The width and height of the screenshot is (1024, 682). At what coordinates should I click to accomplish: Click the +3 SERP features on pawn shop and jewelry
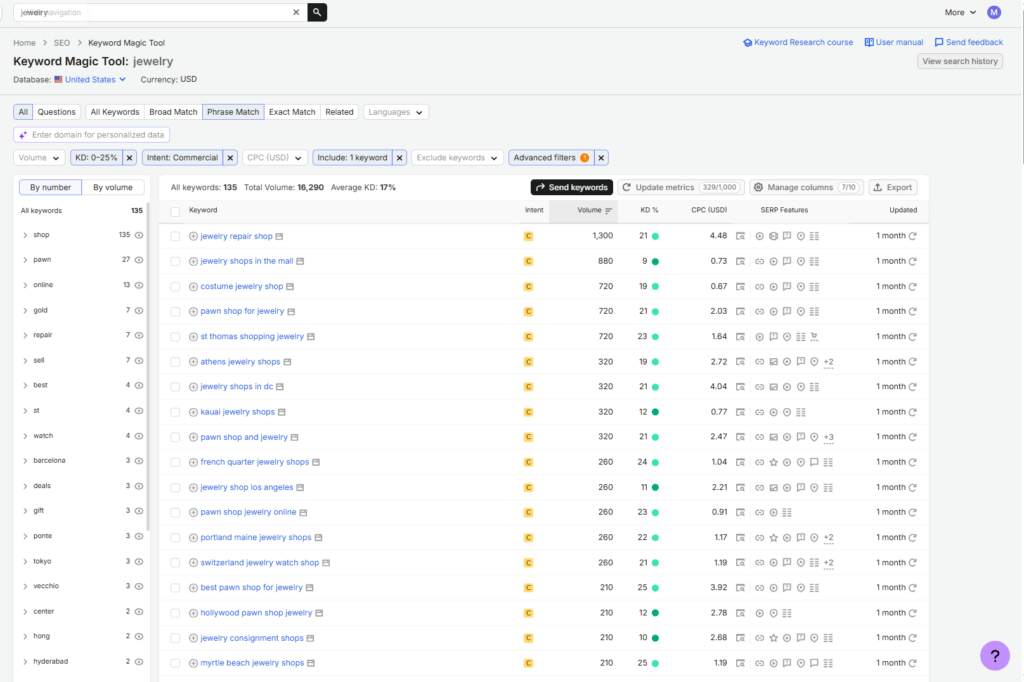(829, 437)
